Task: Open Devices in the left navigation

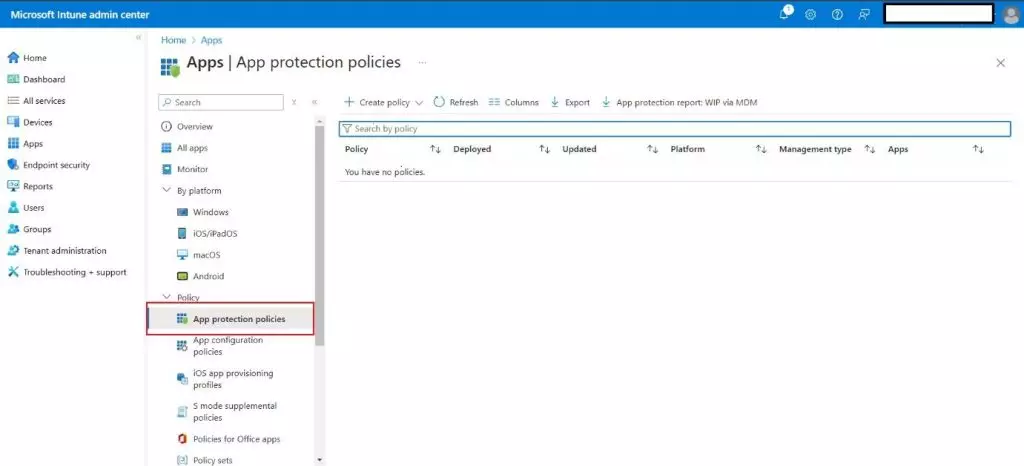Action: click(37, 122)
